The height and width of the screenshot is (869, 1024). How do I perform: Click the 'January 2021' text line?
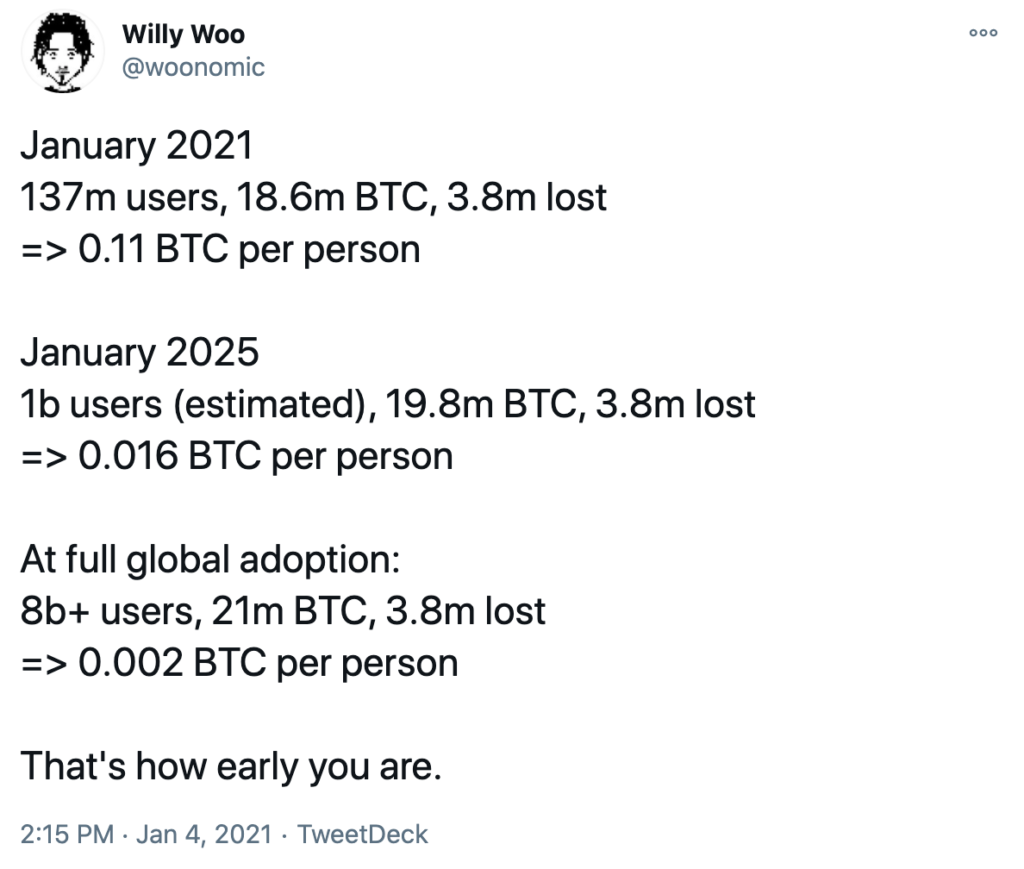[x=136, y=146]
